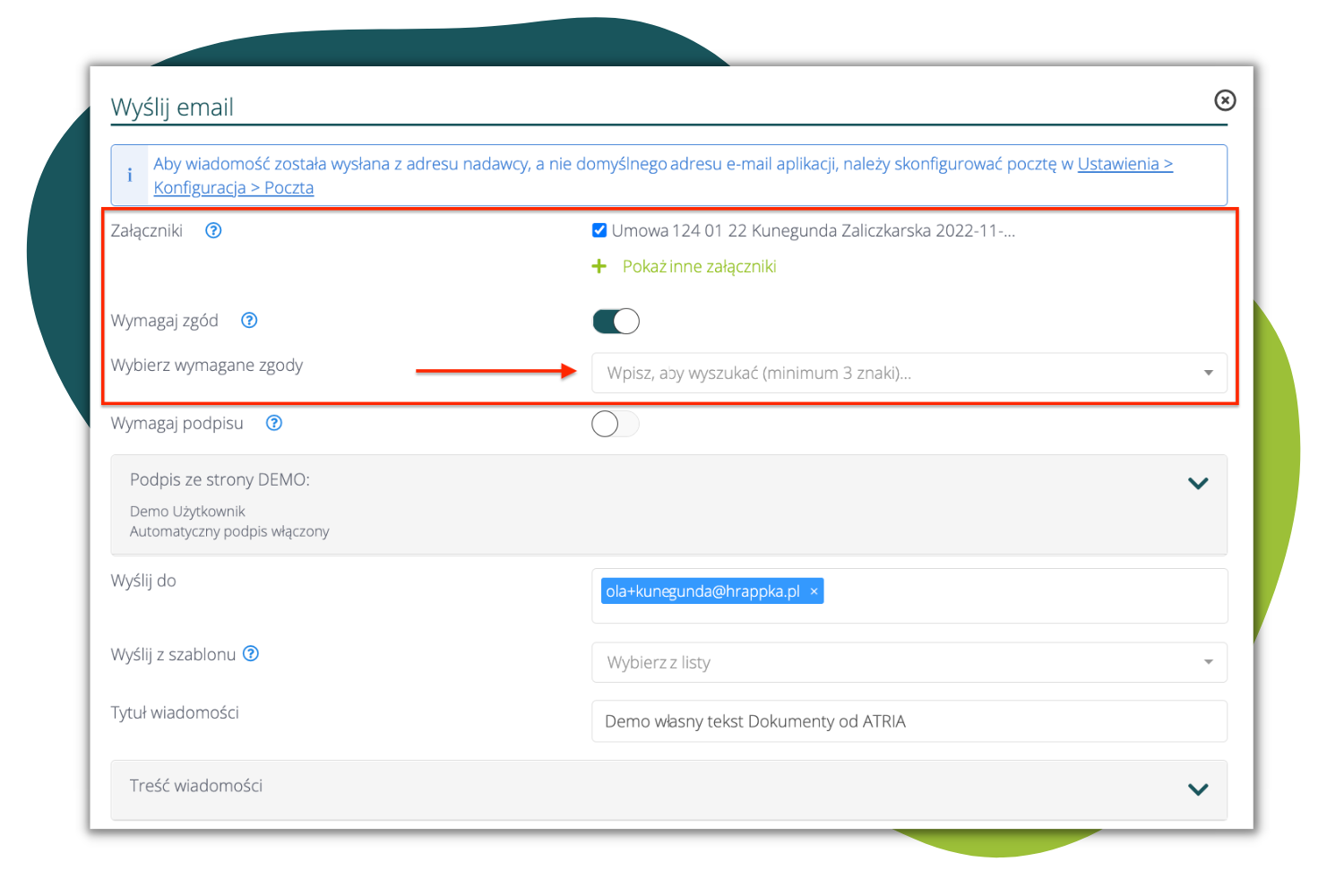This screenshot has width=1344, height=896.
Task: Close the Wyślij email dialog
Action: point(1225,100)
